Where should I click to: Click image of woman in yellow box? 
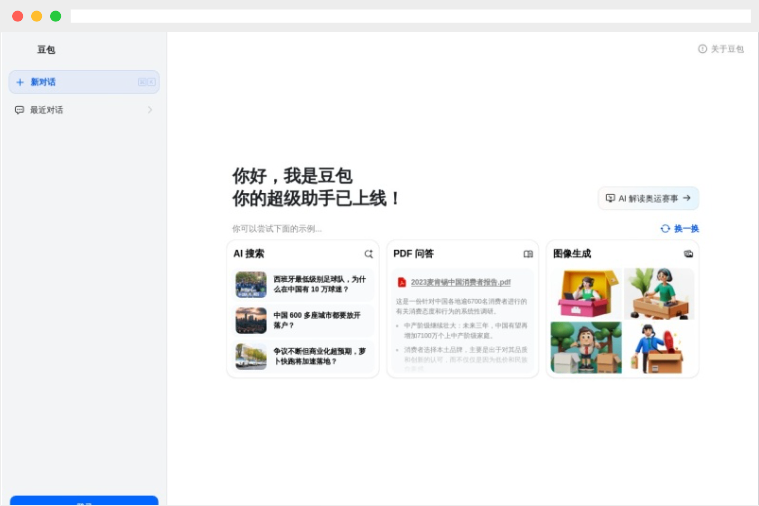point(586,294)
